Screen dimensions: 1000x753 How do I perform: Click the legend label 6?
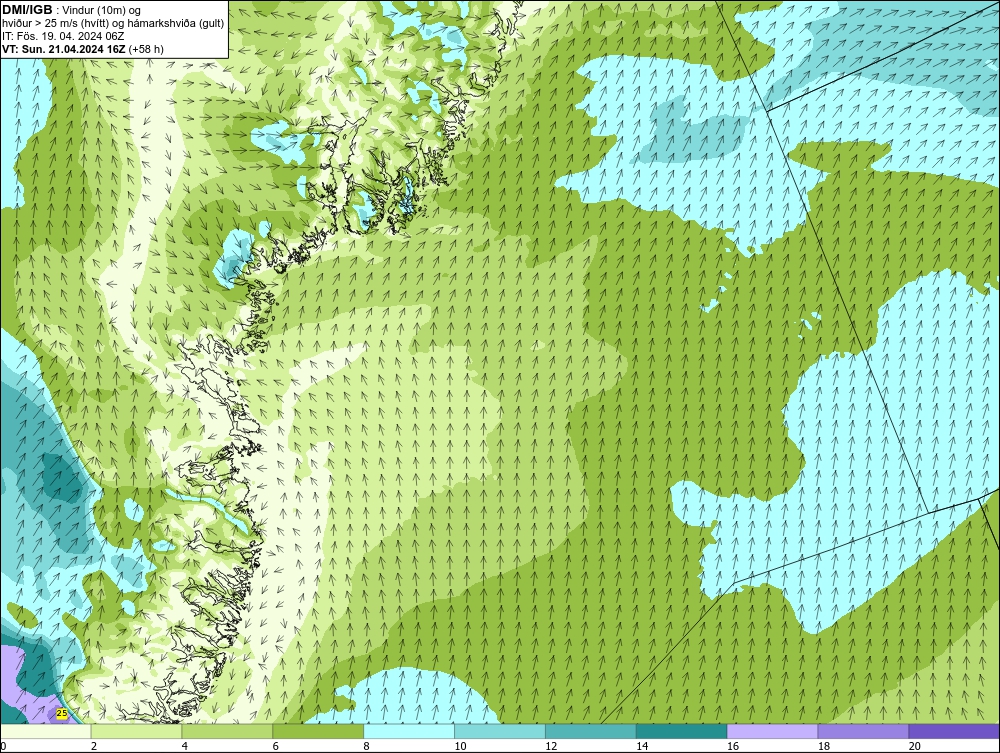click(276, 746)
